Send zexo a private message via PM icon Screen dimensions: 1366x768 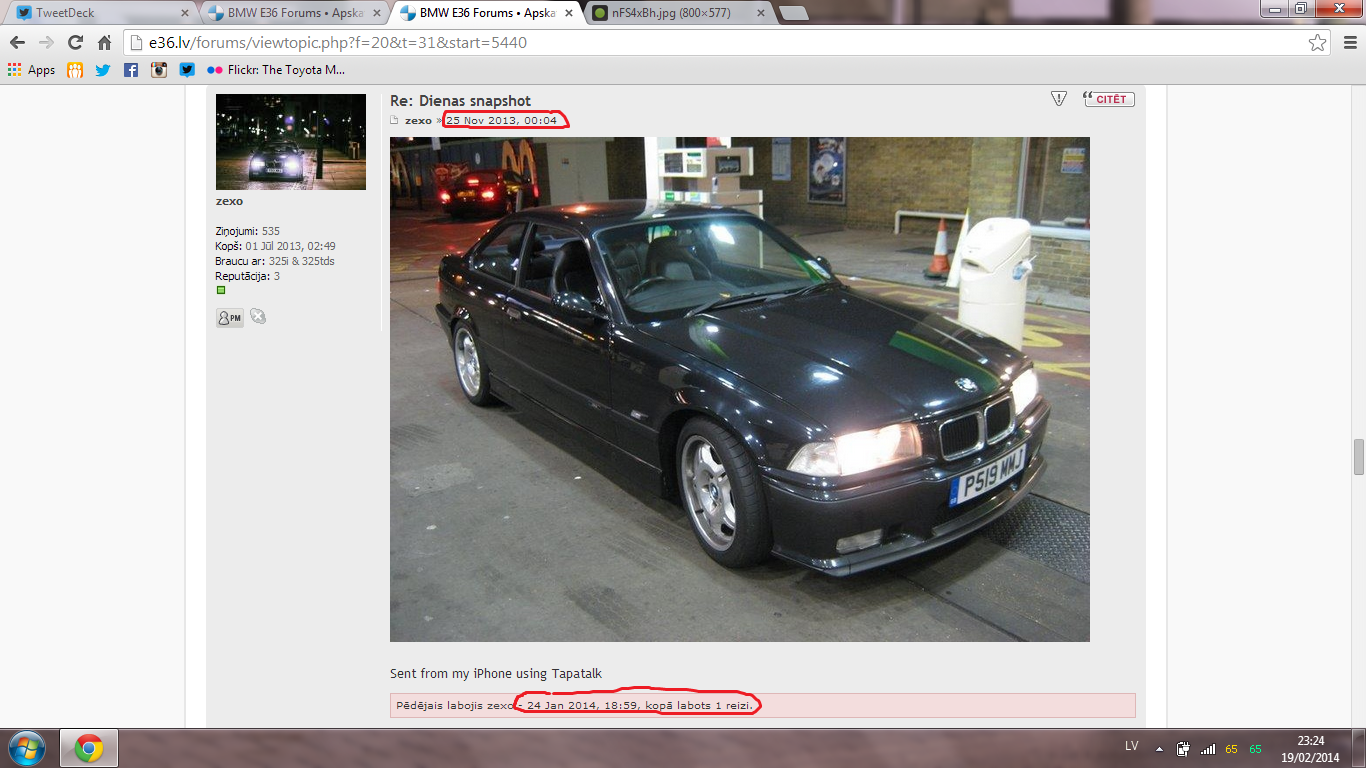[229, 317]
